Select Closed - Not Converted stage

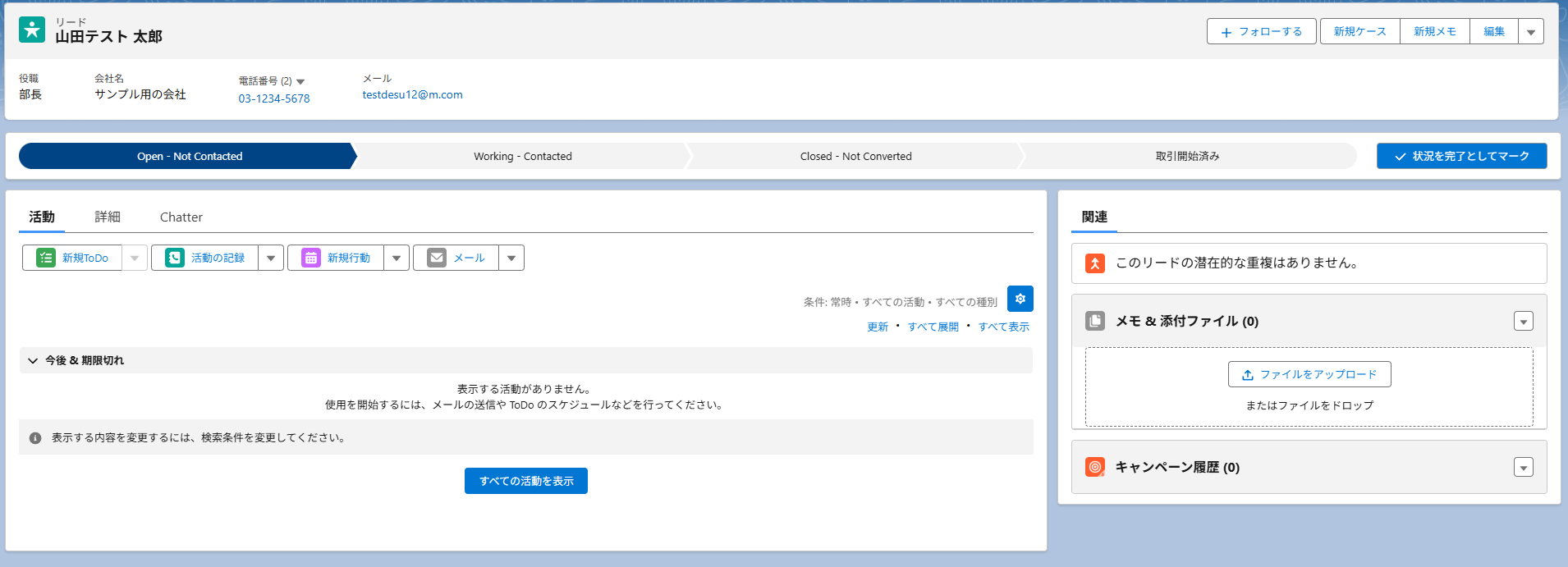coord(856,156)
